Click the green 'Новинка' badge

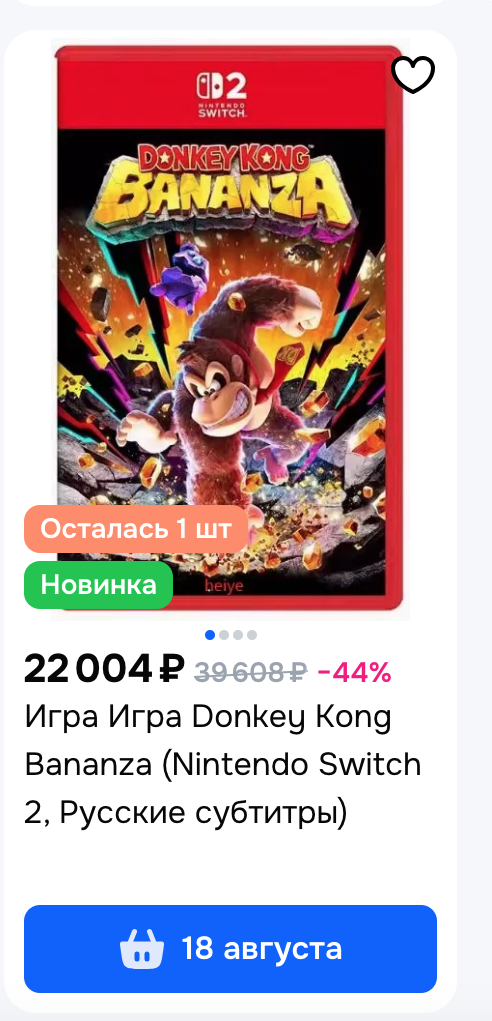pos(98,585)
